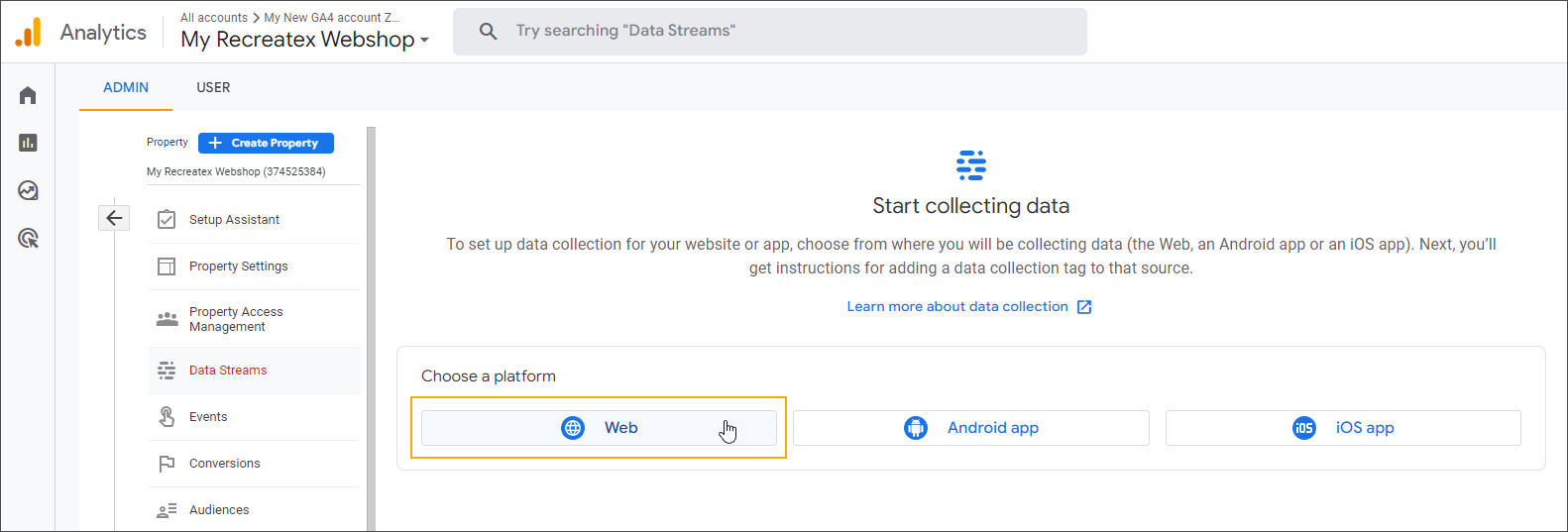Open the Advertising icon in sidebar
Image resolution: width=1568 pixels, height=532 pixels.
pos(28,238)
